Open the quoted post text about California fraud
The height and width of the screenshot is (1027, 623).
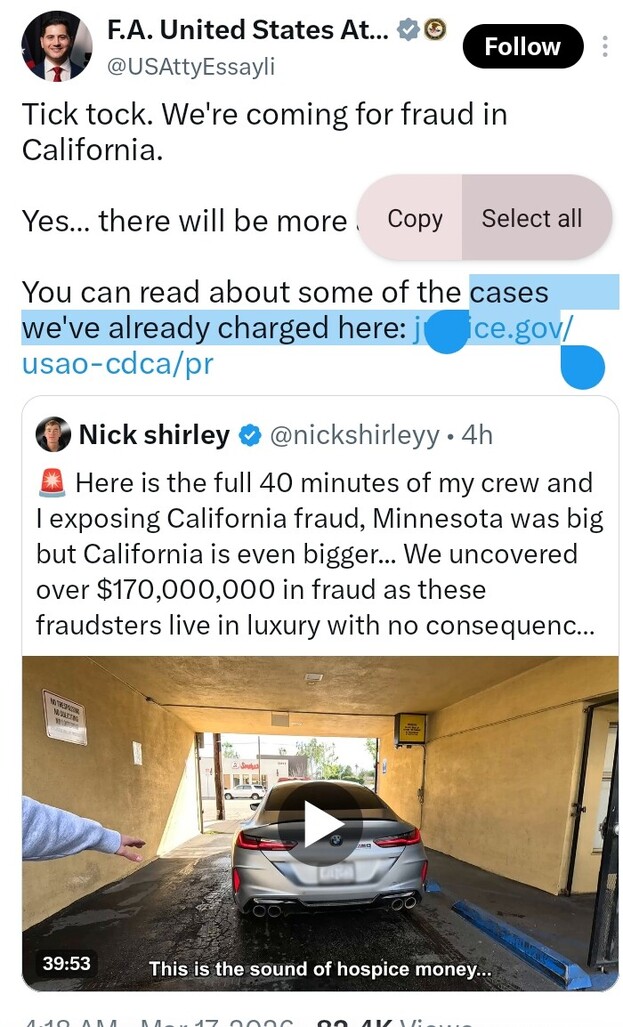click(x=320, y=554)
